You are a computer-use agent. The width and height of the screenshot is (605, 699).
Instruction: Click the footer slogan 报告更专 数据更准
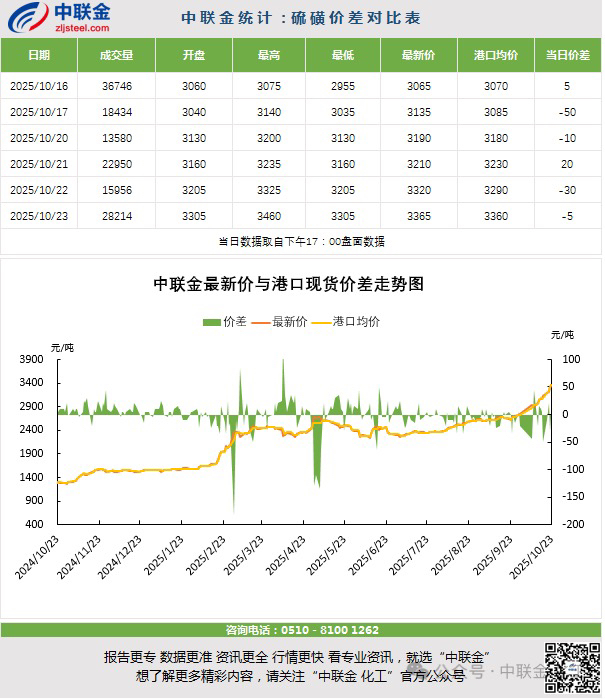point(158,657)
